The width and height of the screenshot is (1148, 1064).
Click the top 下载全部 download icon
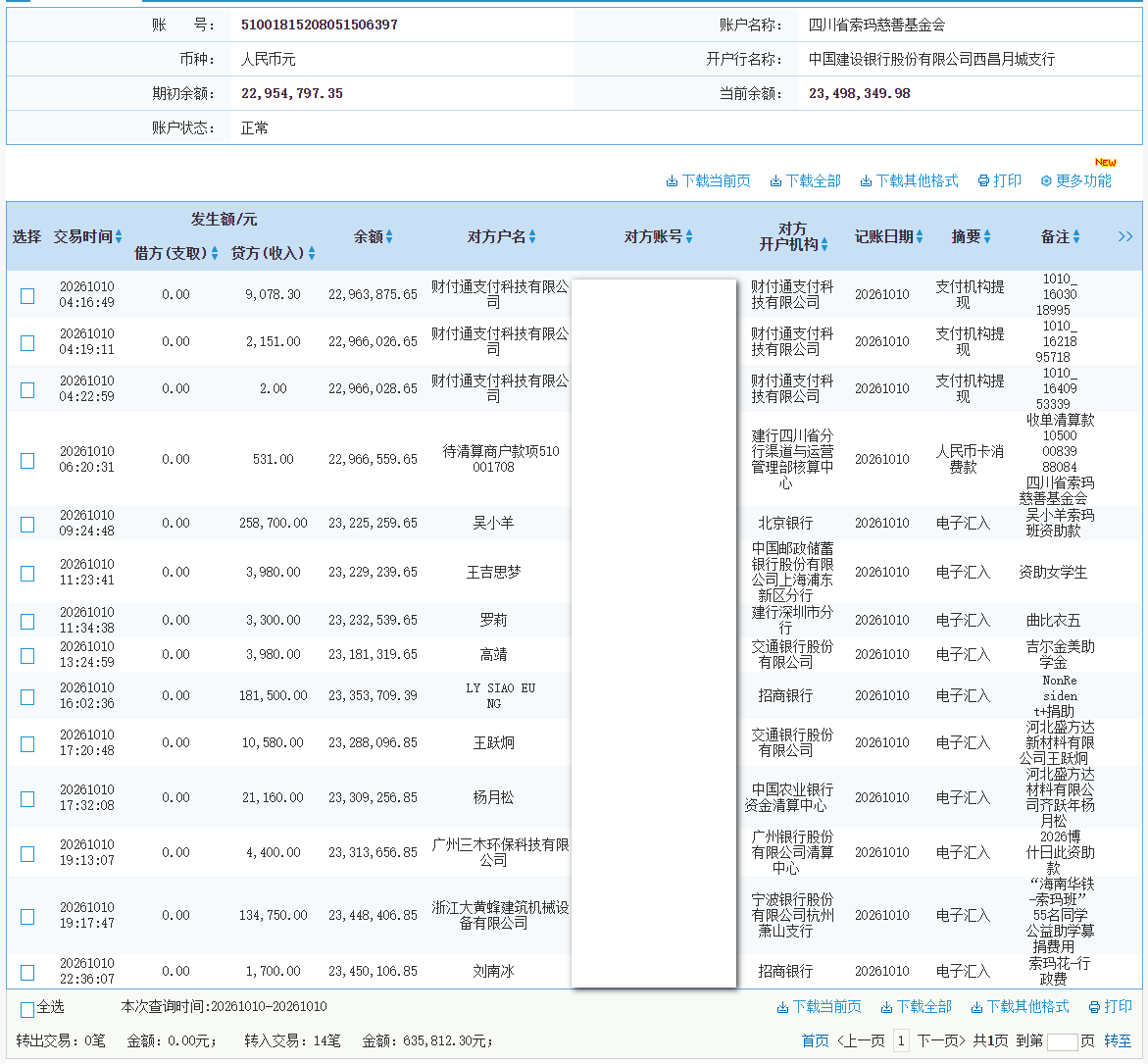[775, 180]
